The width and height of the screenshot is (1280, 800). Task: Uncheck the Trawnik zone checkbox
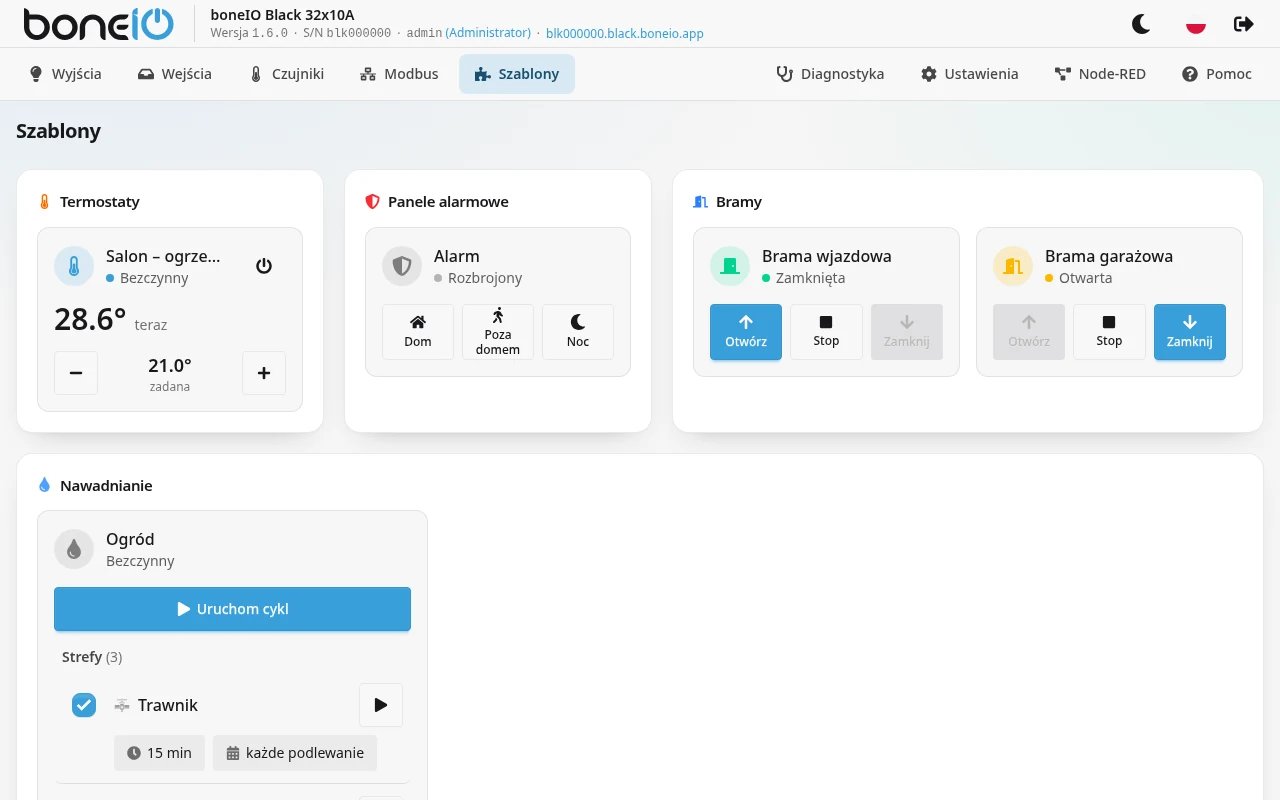tap(84, 705)
